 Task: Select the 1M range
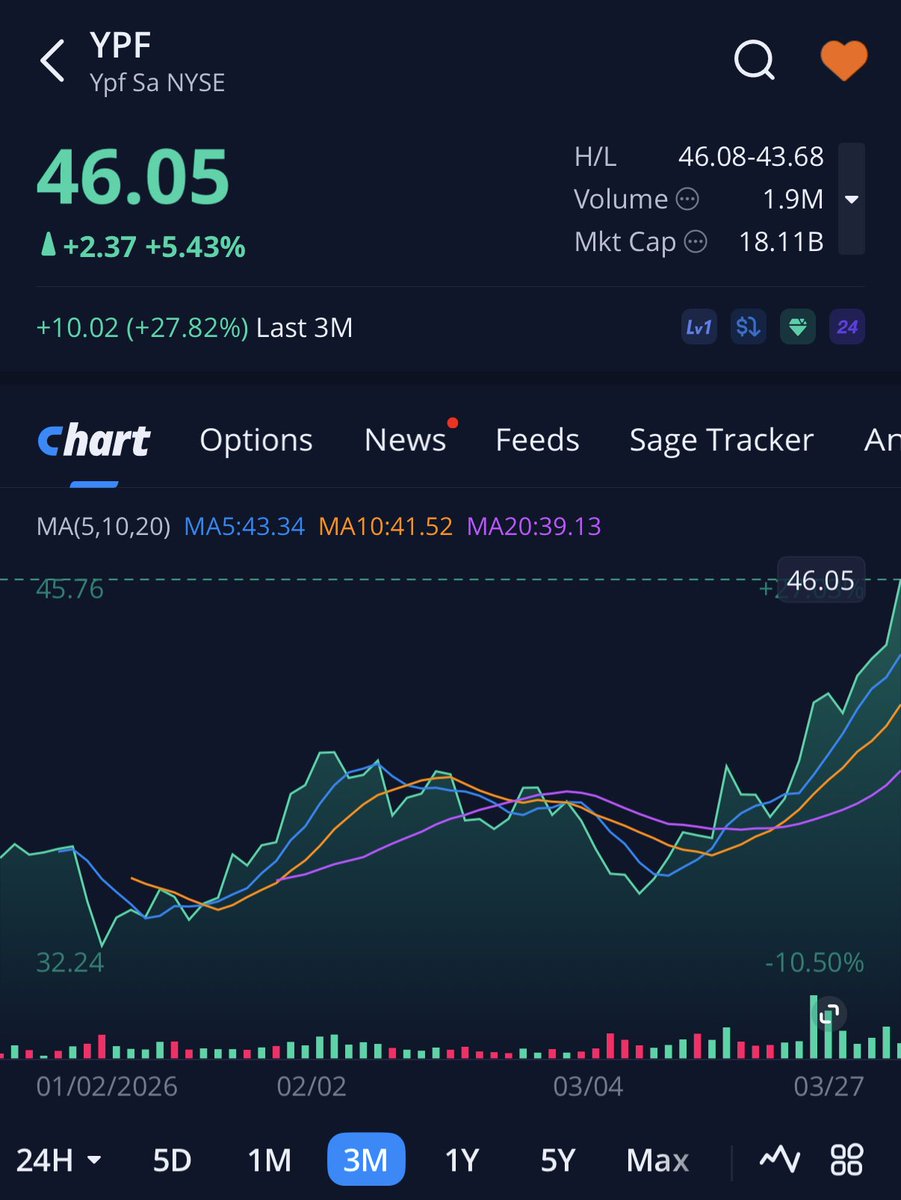pos(268,1160)
